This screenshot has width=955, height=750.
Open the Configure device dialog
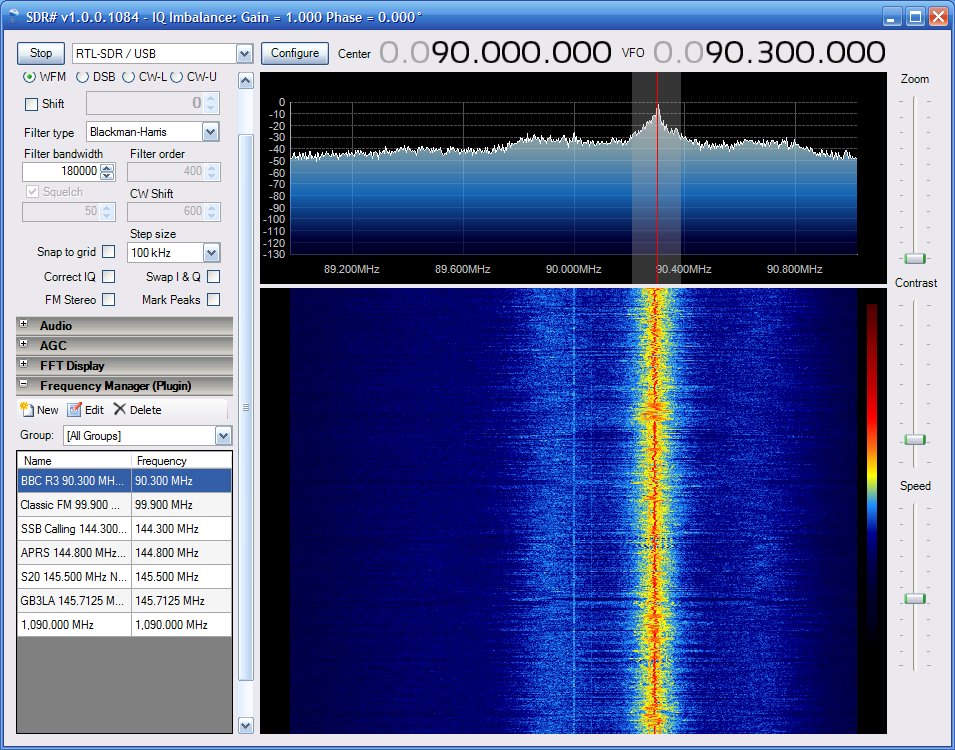pyautogui.click(x=295, y=53)
